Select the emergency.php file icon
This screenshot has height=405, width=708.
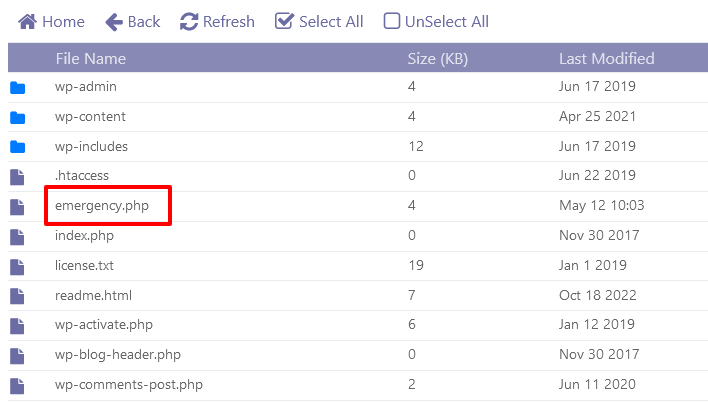[17, 207]
